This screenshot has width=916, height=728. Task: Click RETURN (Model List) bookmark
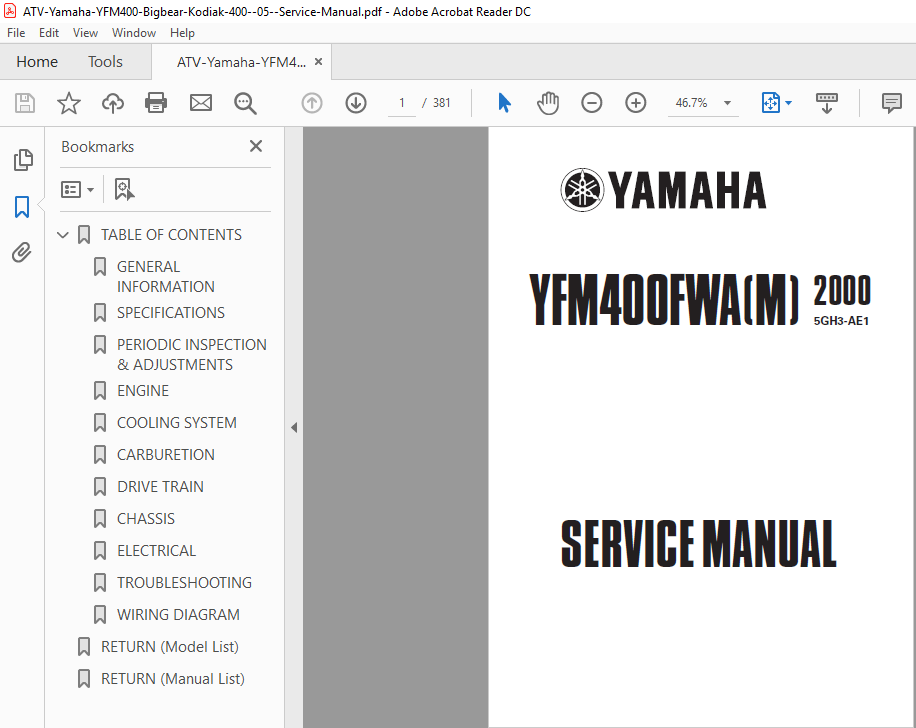pos(170,647)
